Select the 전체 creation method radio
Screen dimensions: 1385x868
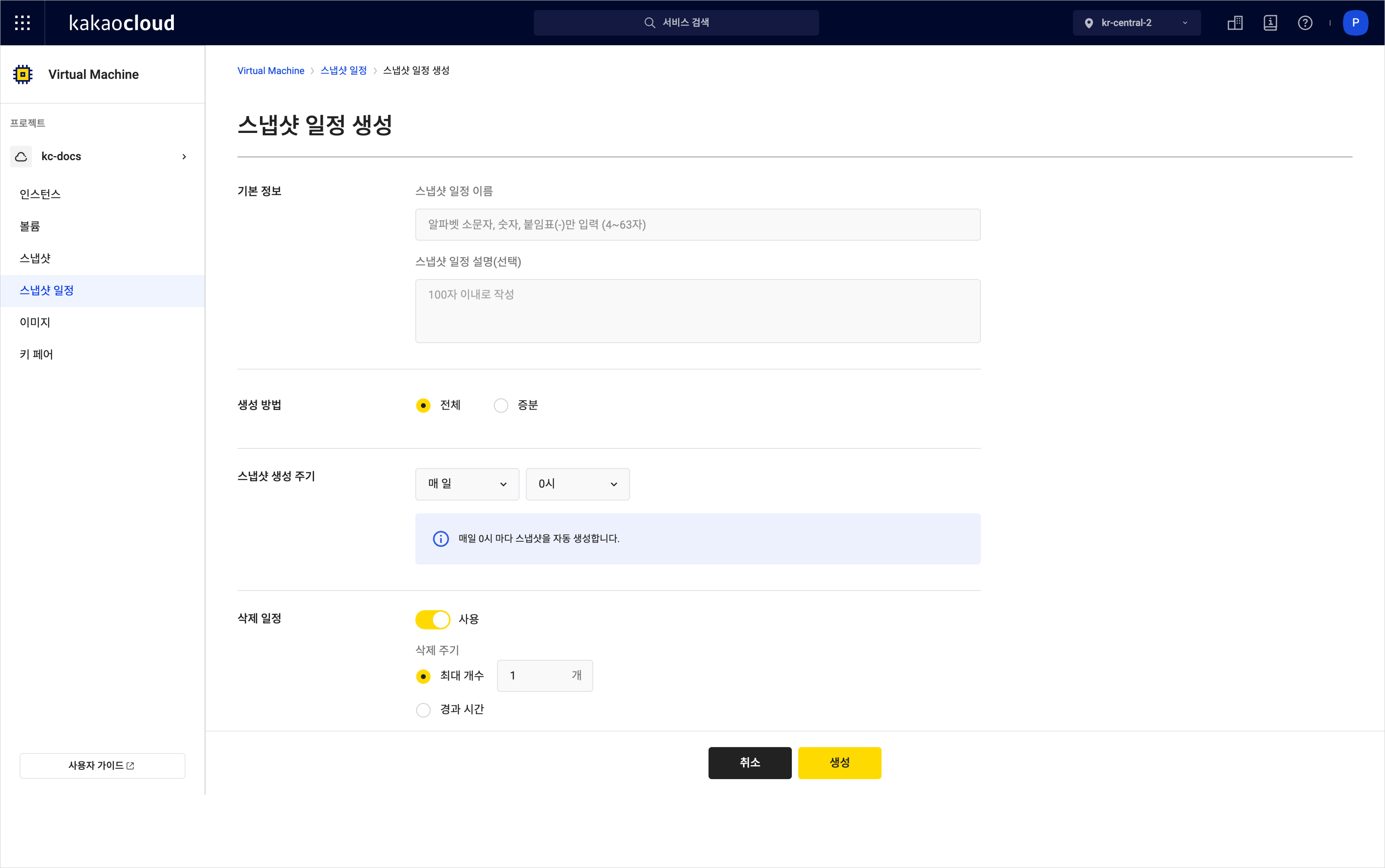point(423,405)
